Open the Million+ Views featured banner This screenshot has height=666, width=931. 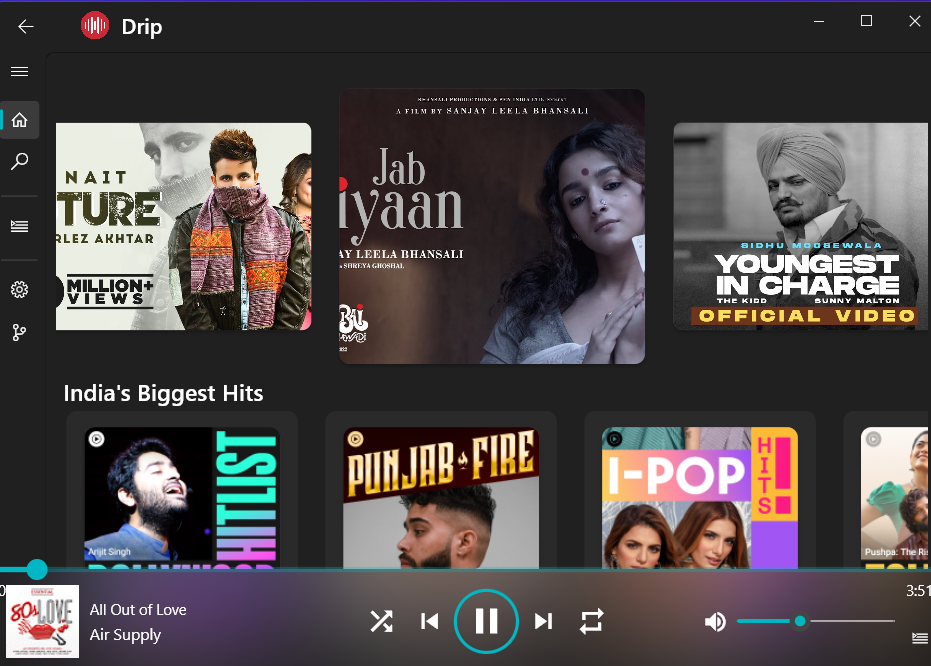[183, 226]
